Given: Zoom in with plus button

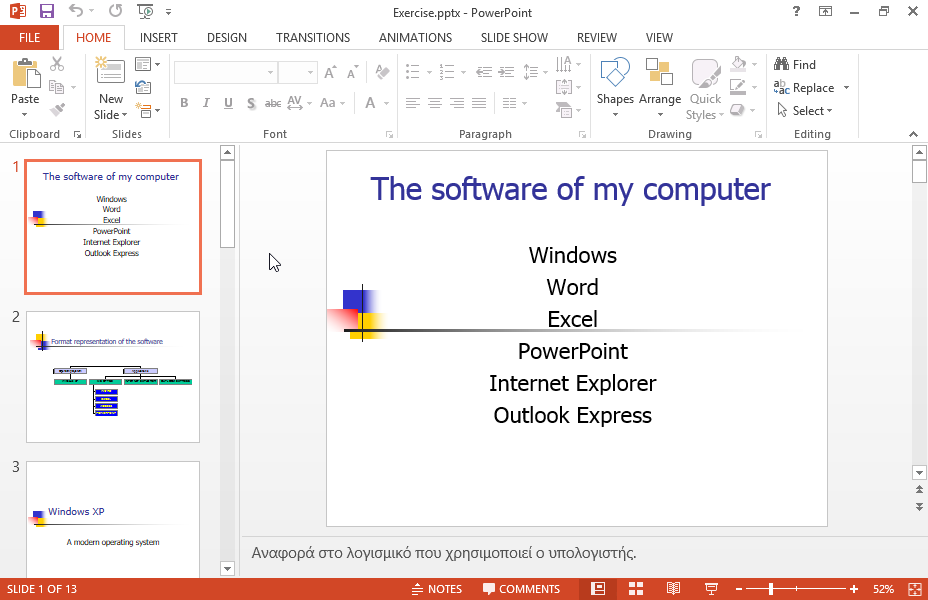Looking at the screenshot, I should click(x=853, y=589).
